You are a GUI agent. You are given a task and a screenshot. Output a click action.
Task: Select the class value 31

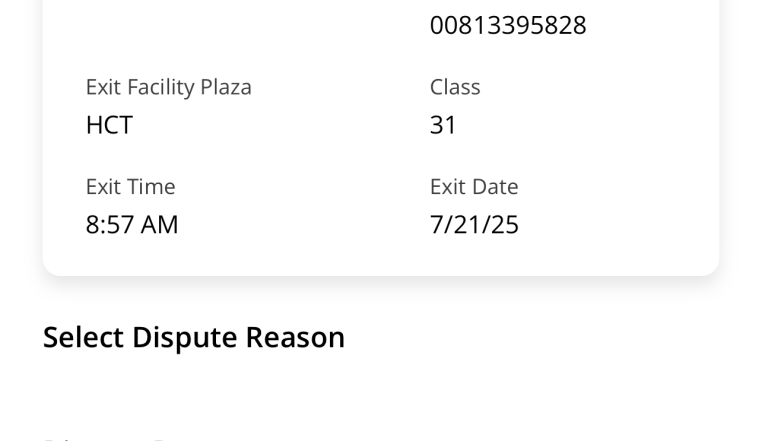coord(443,125)
